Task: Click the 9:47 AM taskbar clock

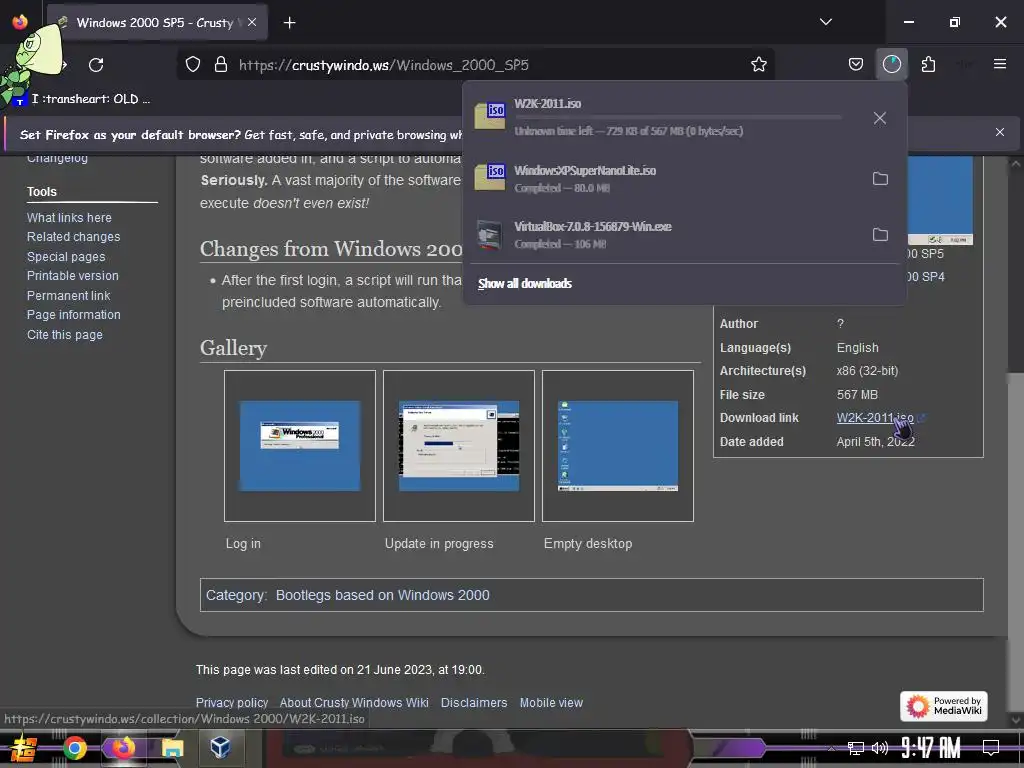Action: tap(931, 748)
